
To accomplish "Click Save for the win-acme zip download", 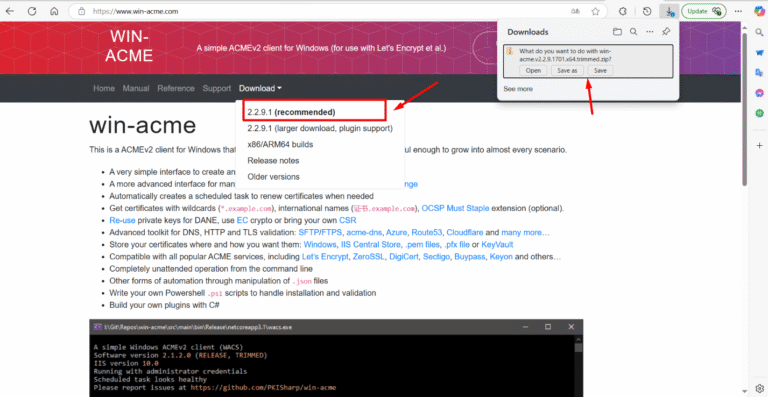I will 600,70.
